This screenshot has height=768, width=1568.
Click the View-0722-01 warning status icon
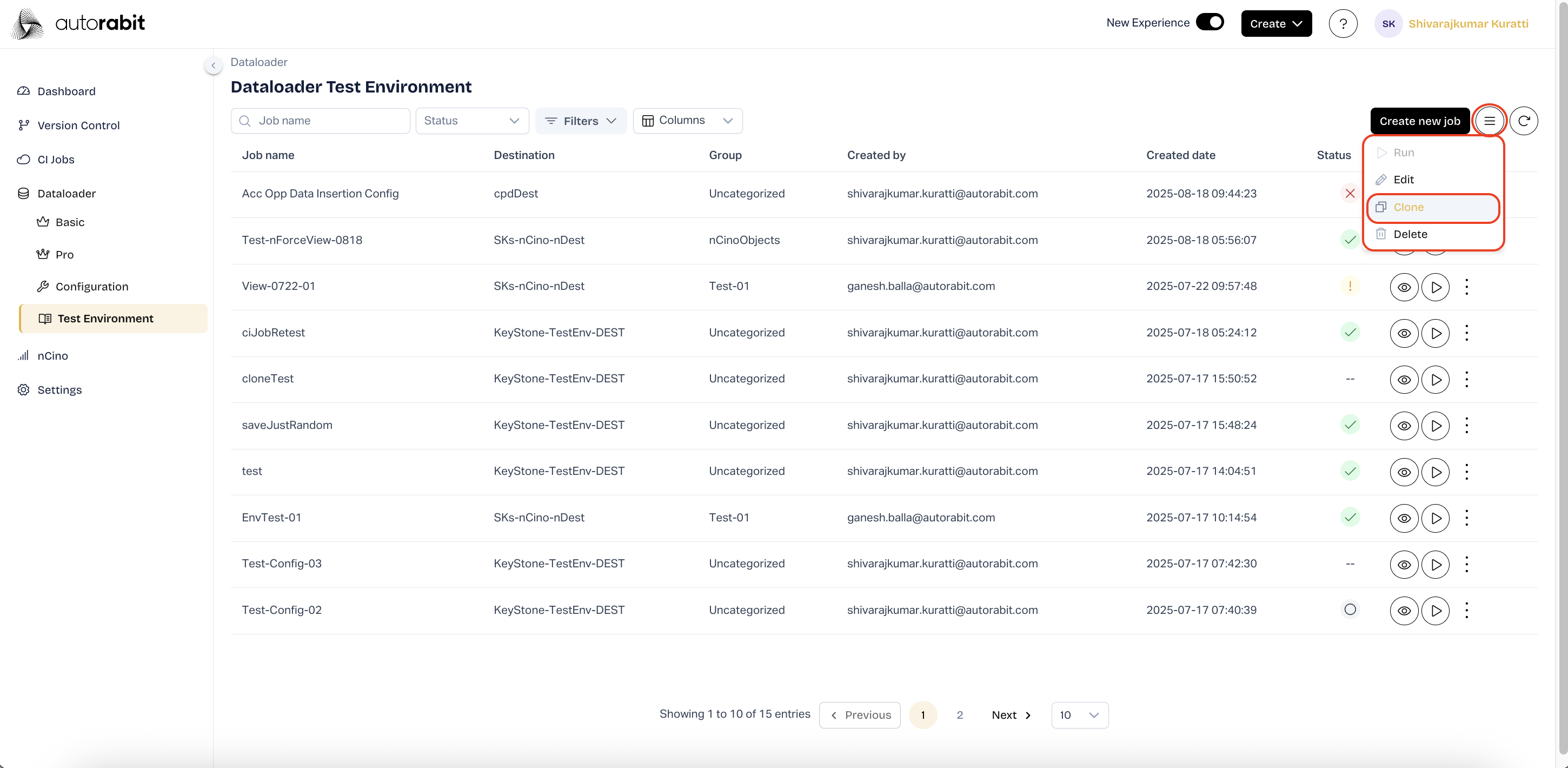click(x=1350, y=286)
